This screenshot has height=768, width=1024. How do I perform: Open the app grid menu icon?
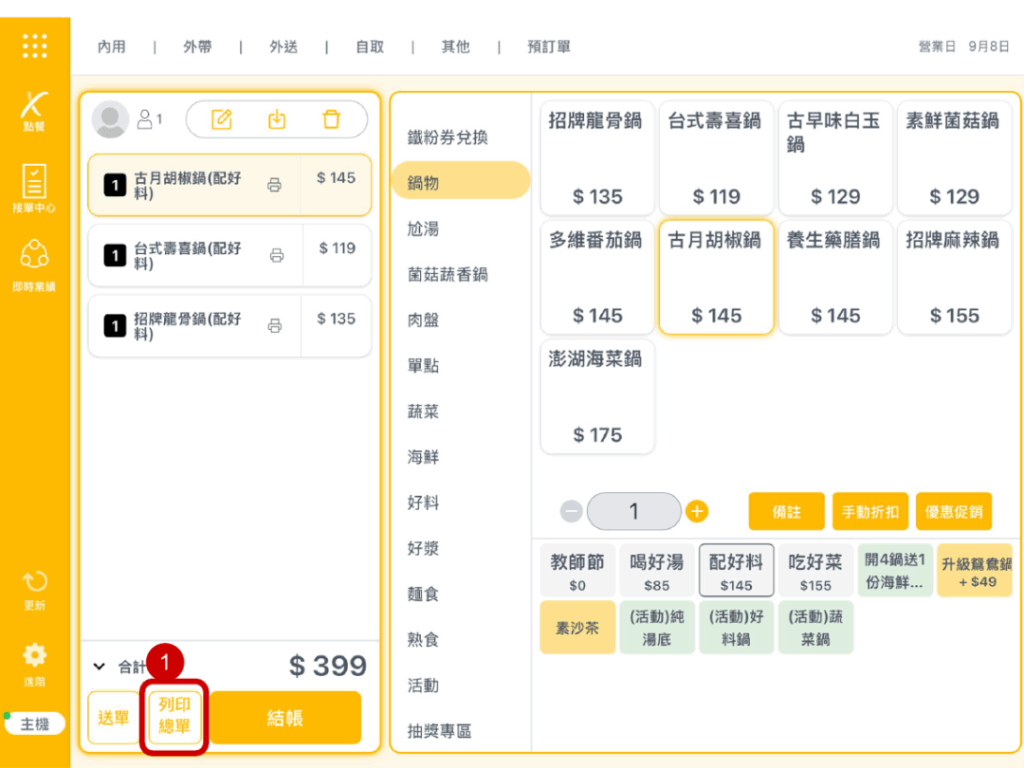pyautogui.click(x=34, y=45)
